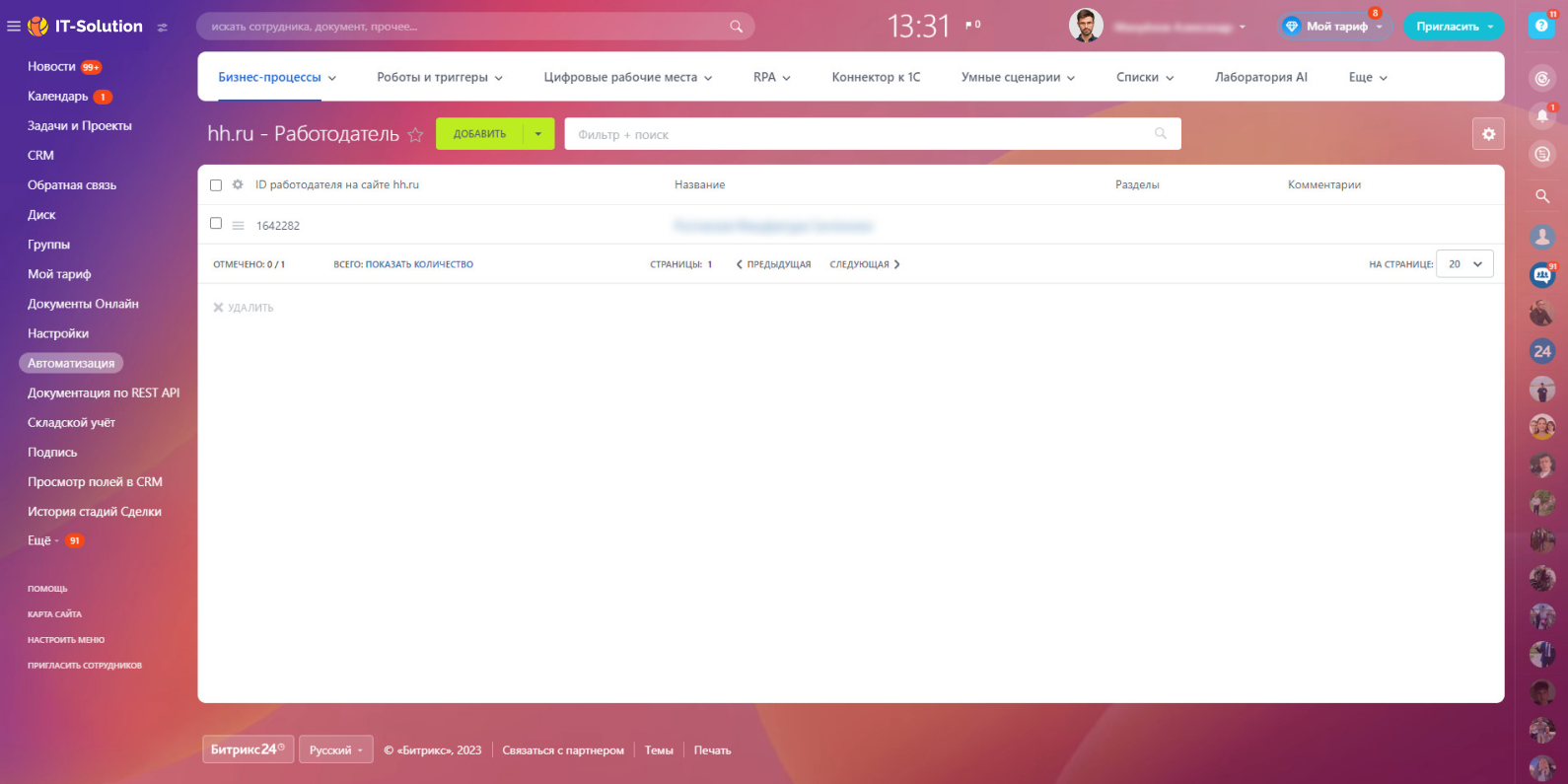Open the hamburger main menu toggle
This screenshot has height=784, width=1568.
click(14, 27)
